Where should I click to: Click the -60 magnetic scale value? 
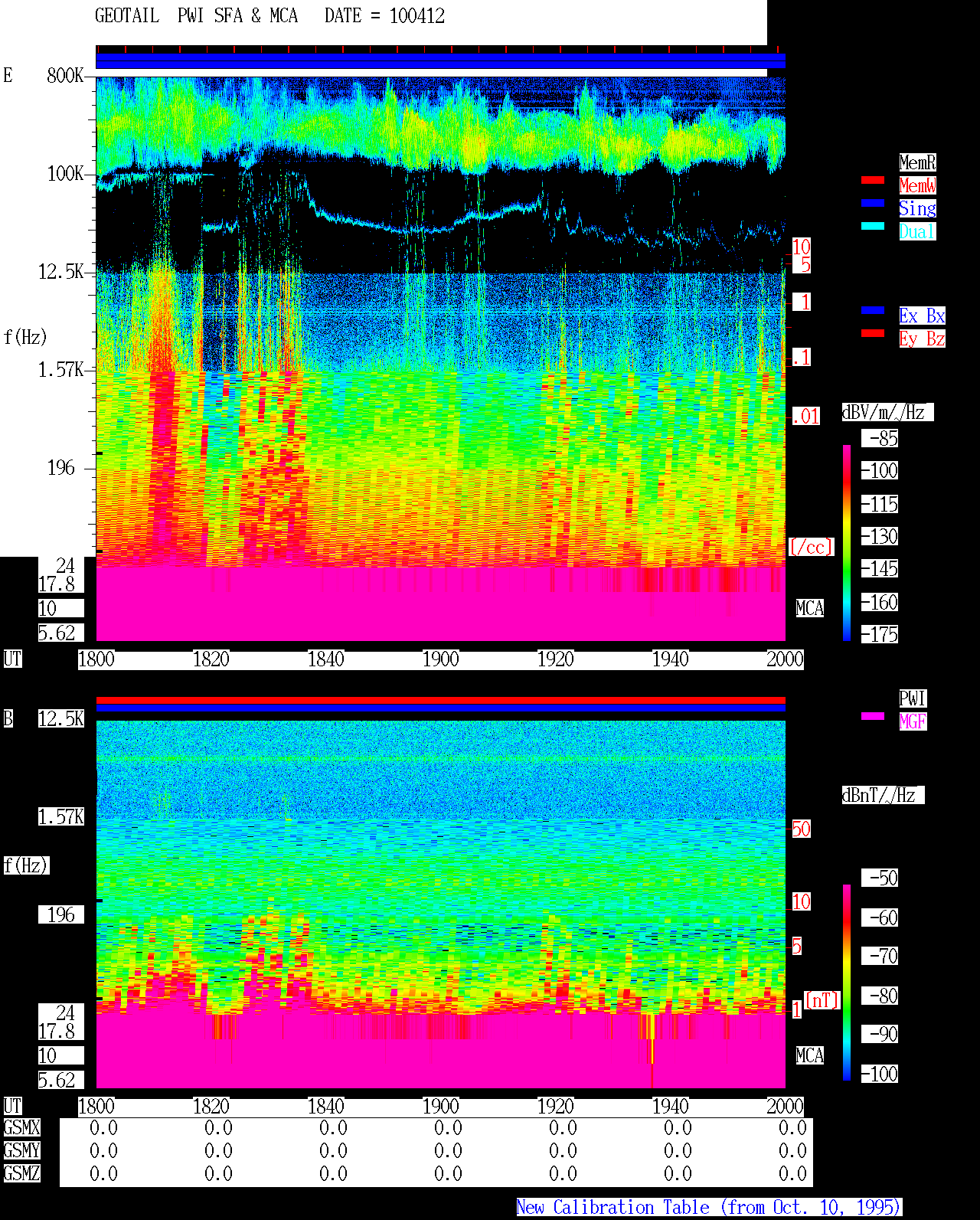tap(880, 917)
